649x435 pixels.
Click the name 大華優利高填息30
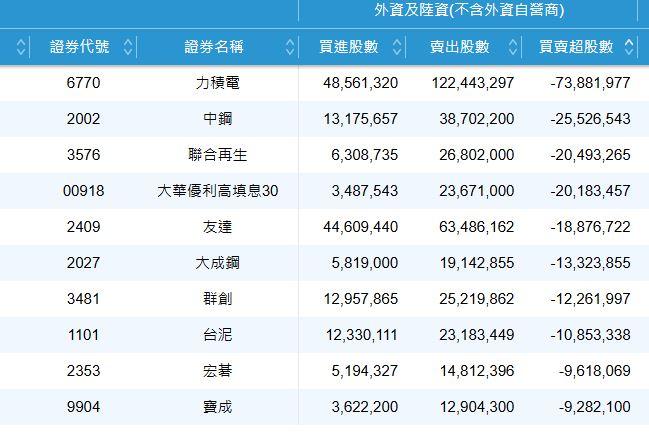(218, 191)
